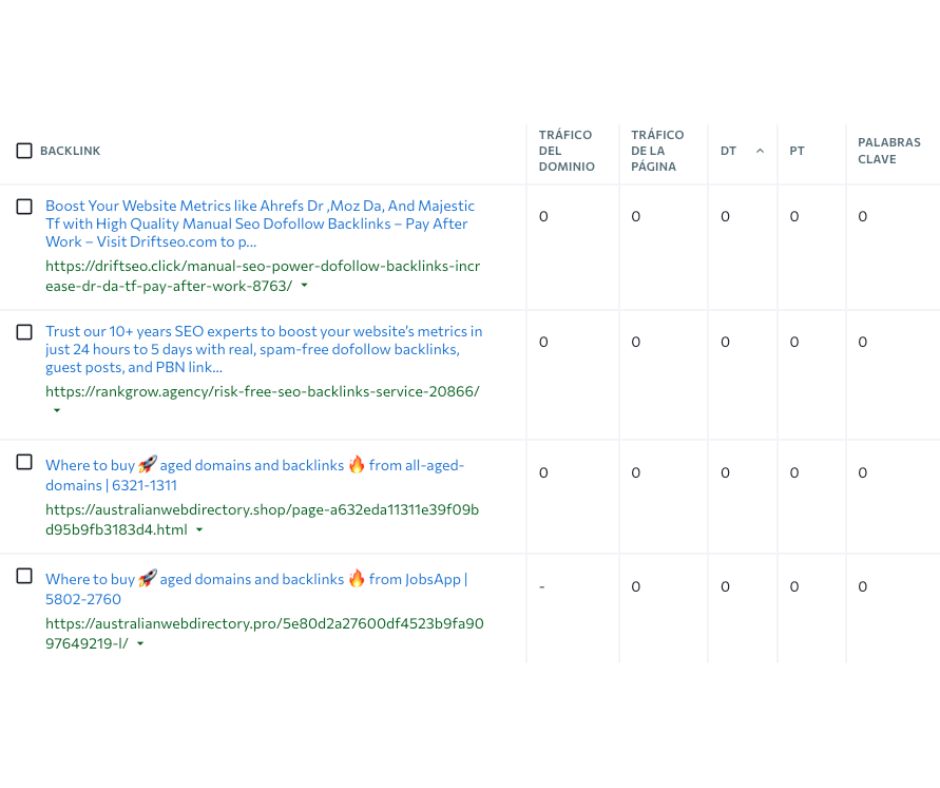Expand the driftseo.click URL dropdown arrow
This screenshot has height=788, width=940.
(x=304, y=286)
